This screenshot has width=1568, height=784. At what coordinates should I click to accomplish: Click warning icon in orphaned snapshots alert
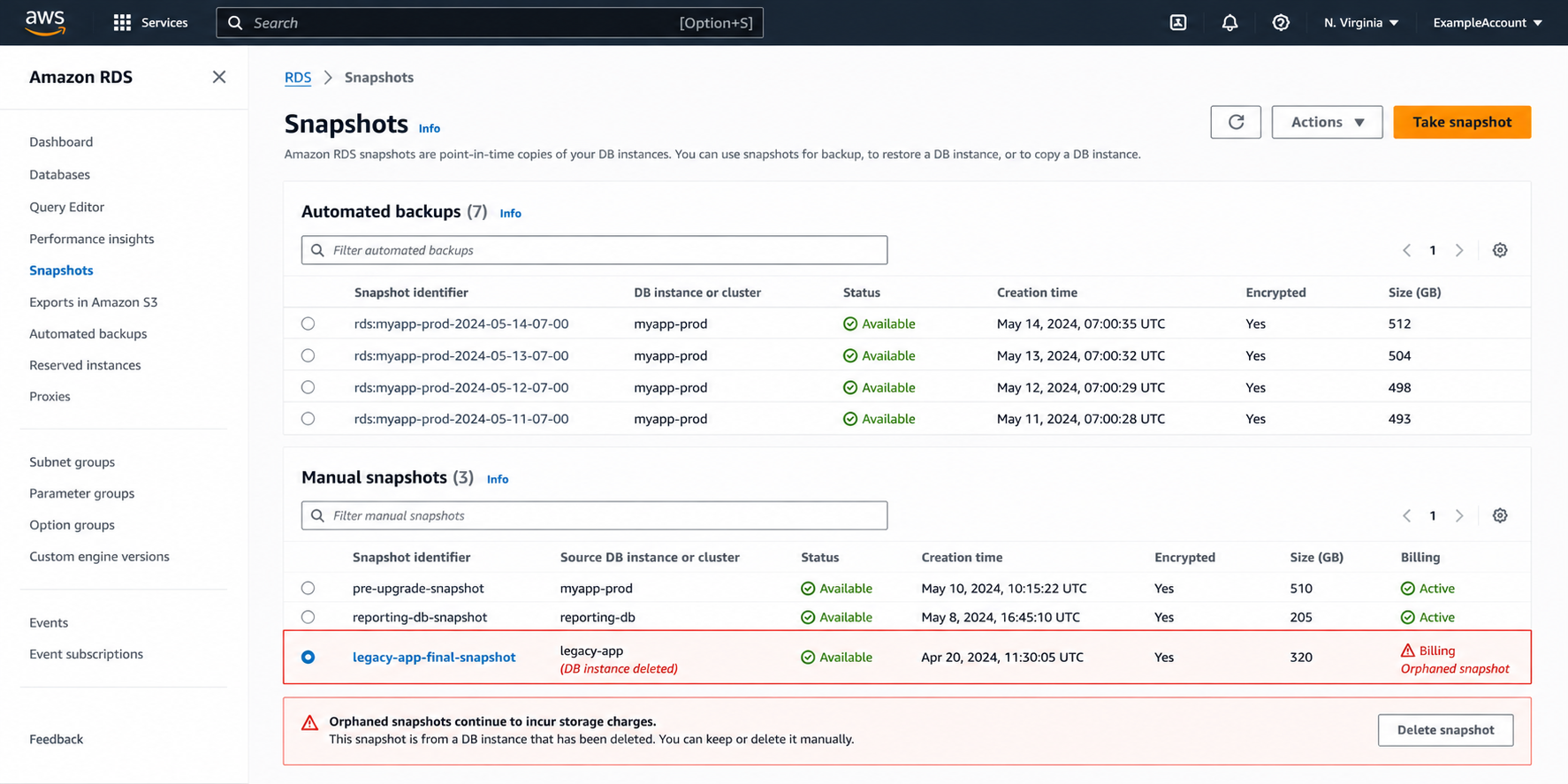click(309, 723)
